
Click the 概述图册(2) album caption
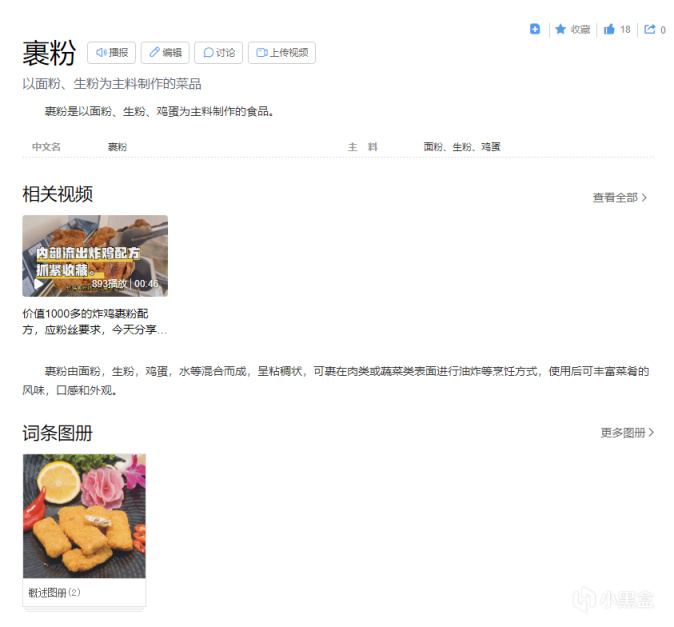click(x=54, y=593)
